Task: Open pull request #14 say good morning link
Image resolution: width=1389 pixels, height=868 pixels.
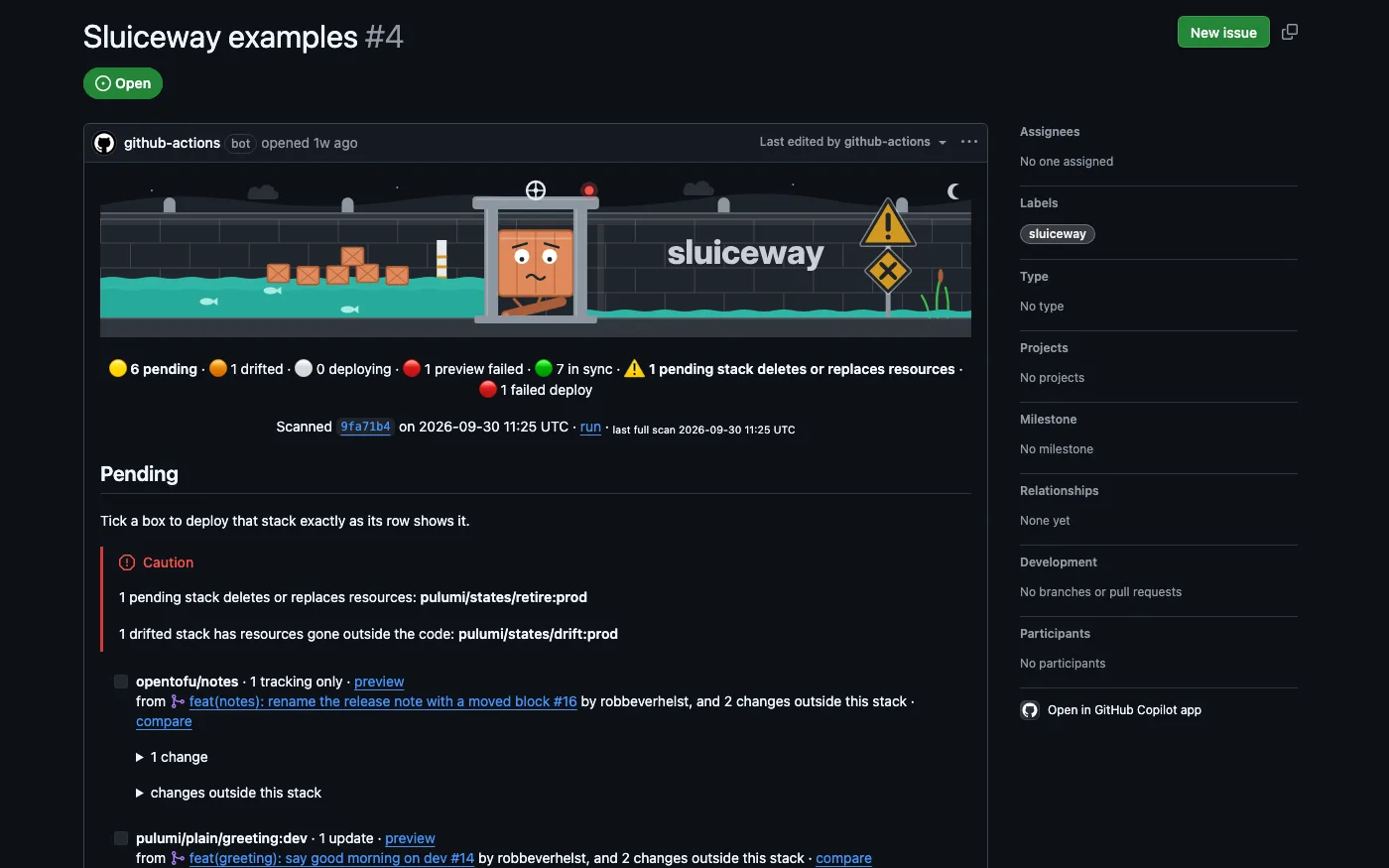Action: (x=331, y=858)
